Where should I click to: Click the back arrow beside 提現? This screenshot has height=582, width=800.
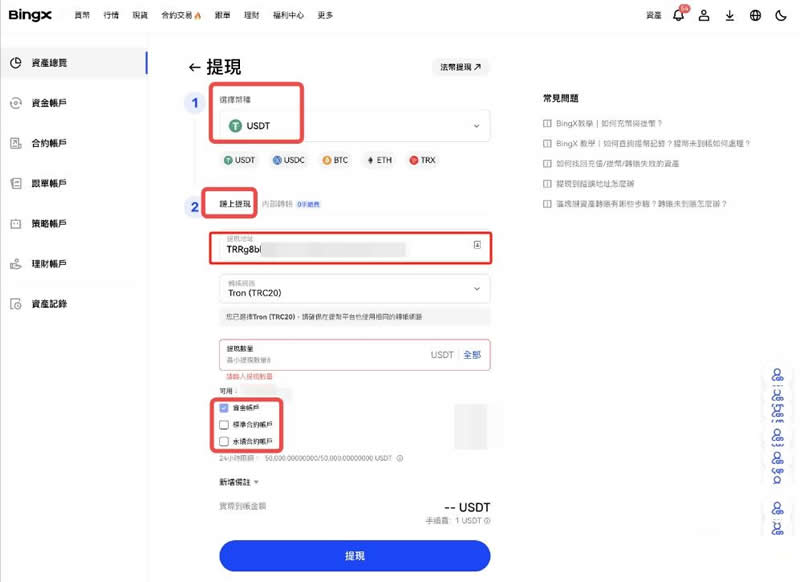tap(194, 68)
